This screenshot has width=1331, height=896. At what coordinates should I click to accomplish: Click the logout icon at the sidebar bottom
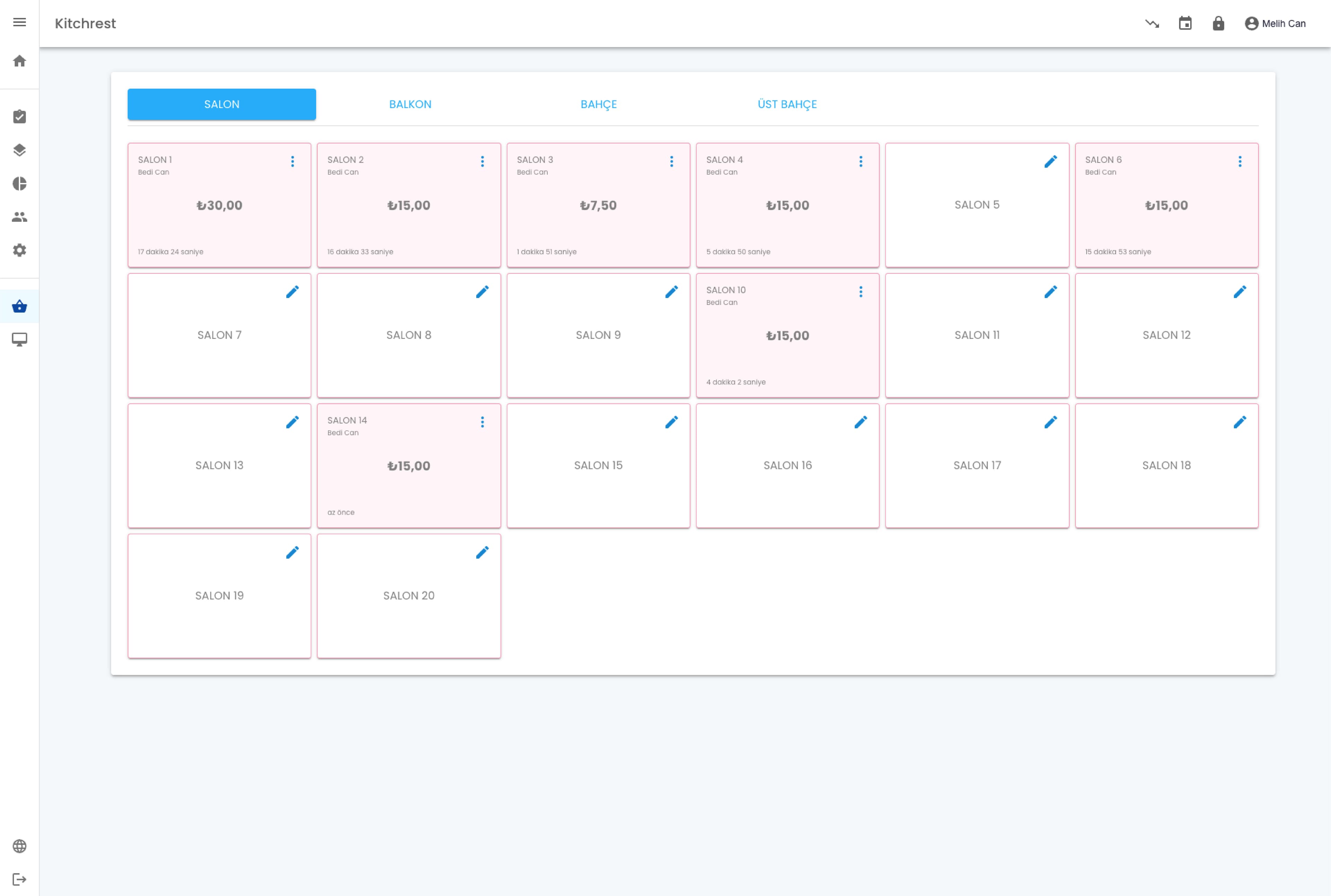pos(19,879)
